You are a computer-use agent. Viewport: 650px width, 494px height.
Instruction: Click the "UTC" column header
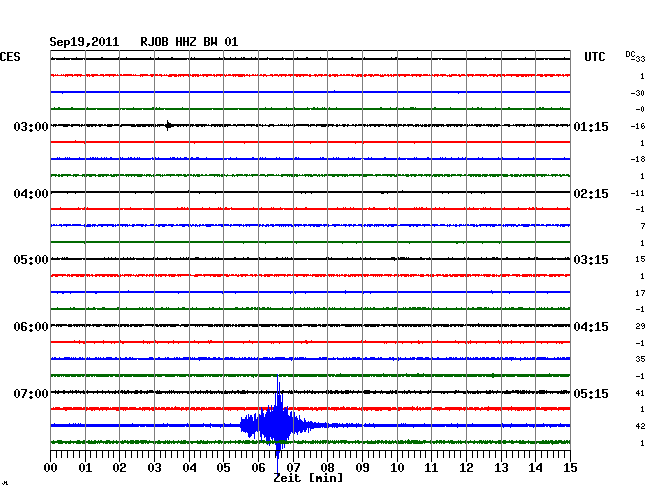[x=594, y=57]
